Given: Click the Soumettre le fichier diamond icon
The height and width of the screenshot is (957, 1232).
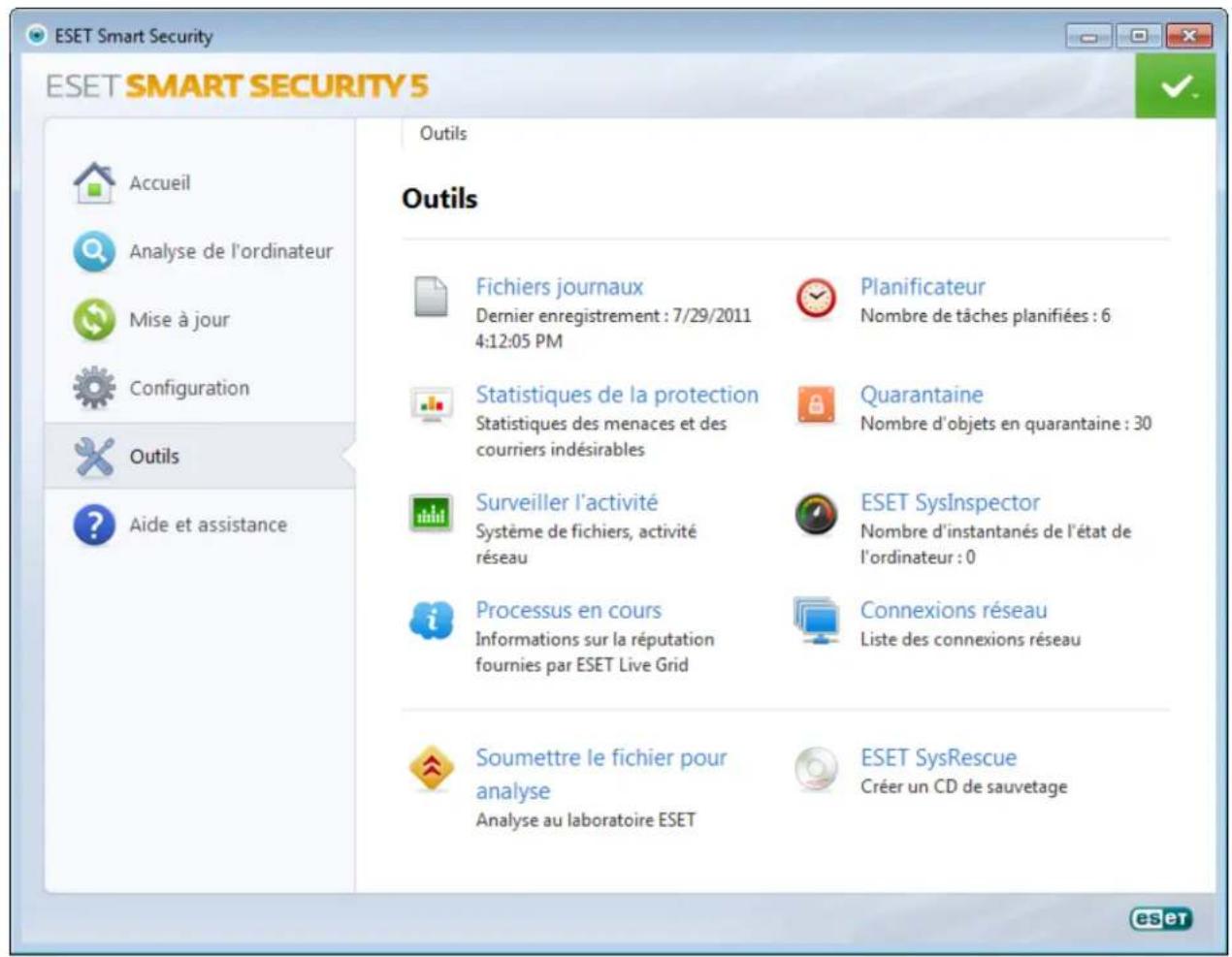Looking at the screenshot, I should (431, 768).
